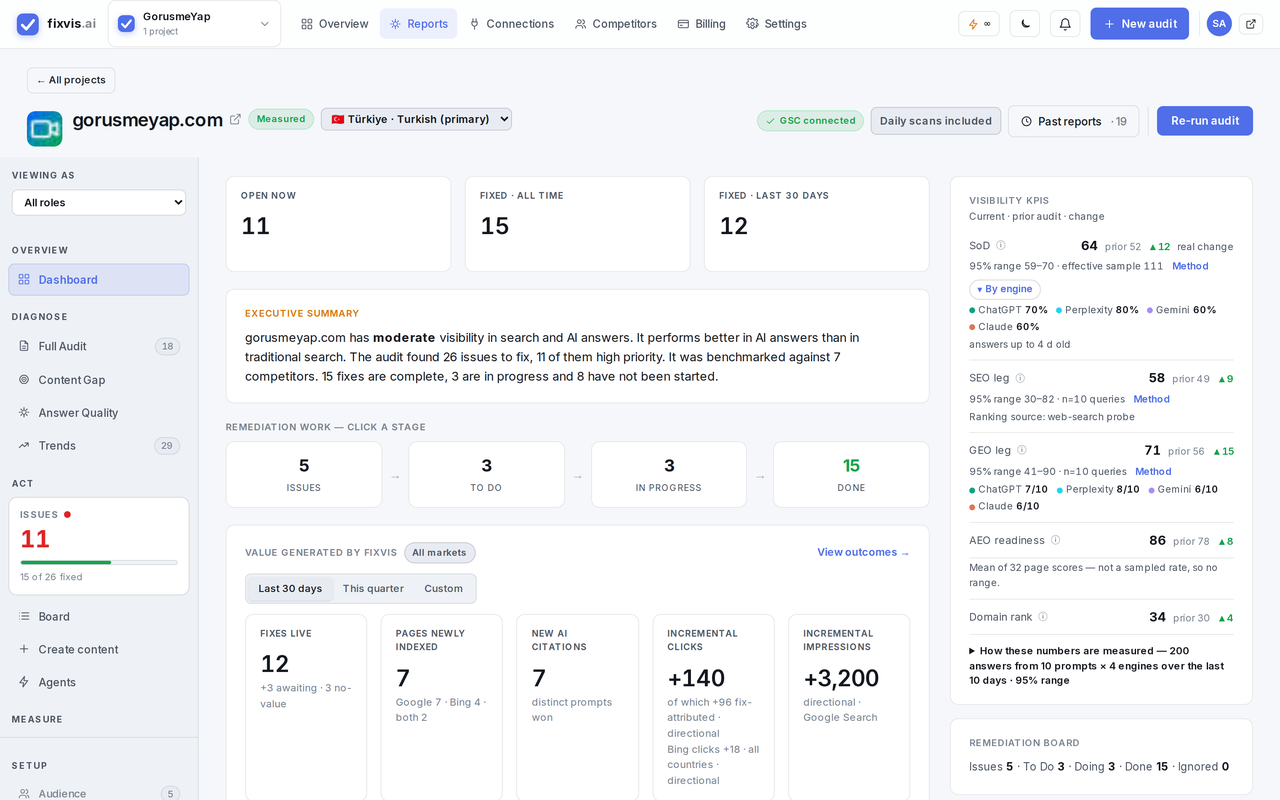Click the fixvis.ai logo icon
The height and width of the screenshot is (800, 1280).
28,24
